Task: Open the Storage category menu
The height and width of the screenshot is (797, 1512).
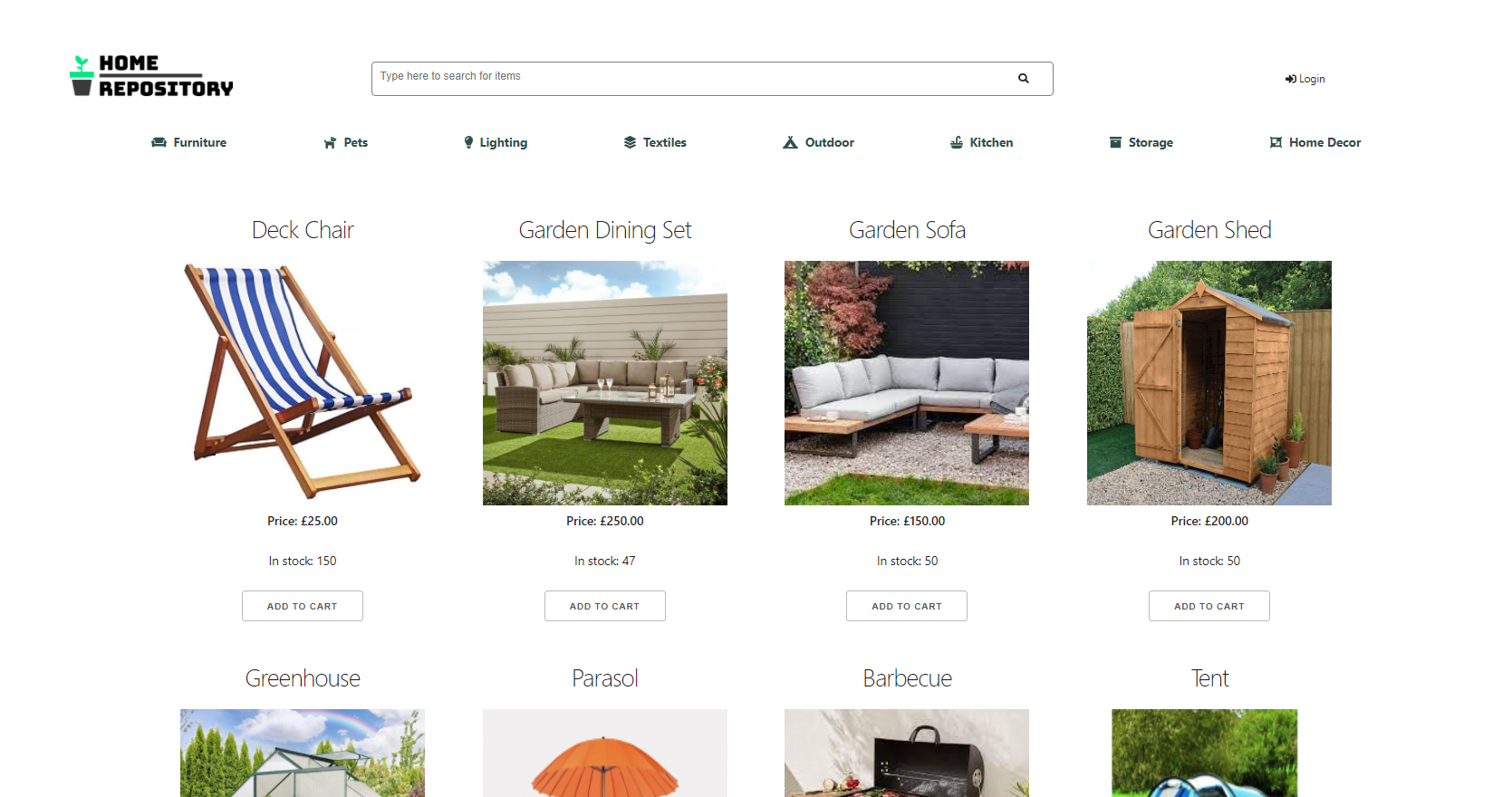Action: (x=1141, y=142)
